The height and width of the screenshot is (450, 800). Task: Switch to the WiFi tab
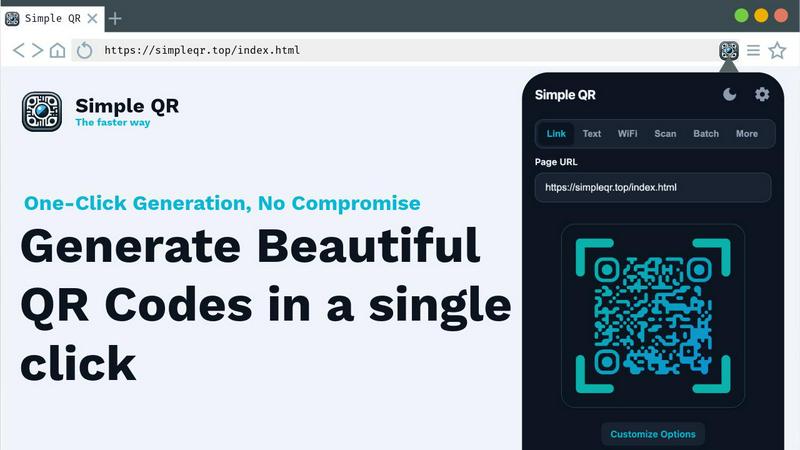click(x=628, y=134)
